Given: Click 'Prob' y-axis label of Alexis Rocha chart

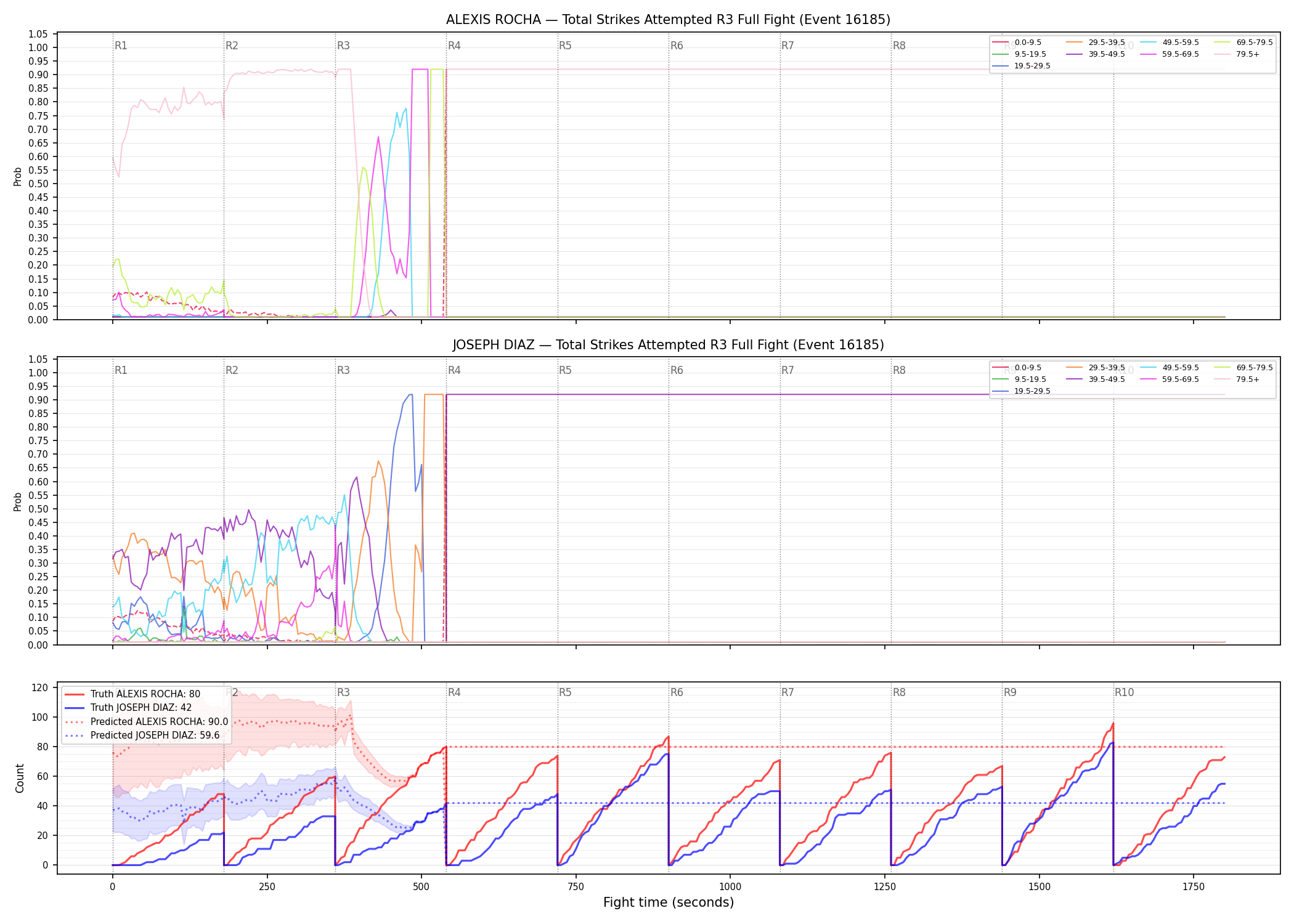Looking at the screenshot, I should tap(18, 177).
